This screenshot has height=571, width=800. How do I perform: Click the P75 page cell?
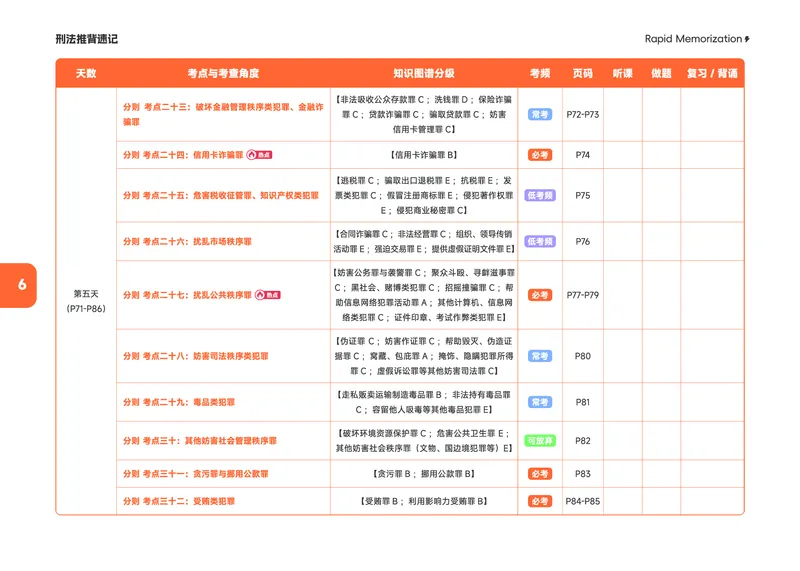pos(583,195)
